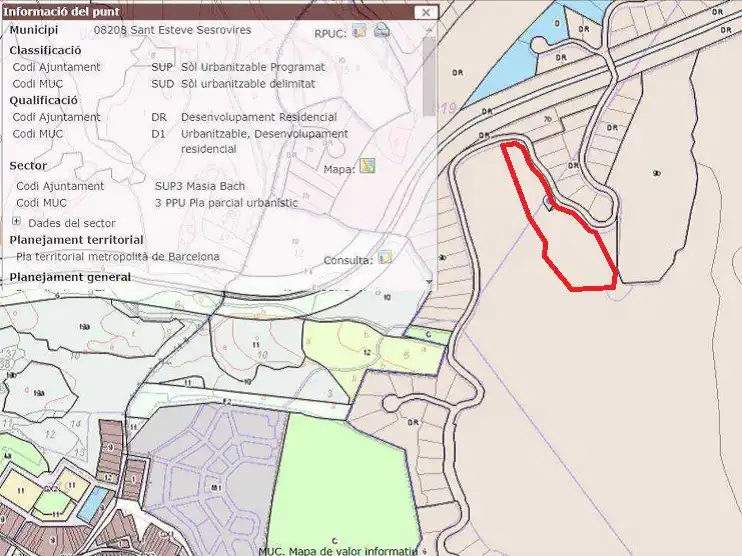Click the blue marker pin on the map
Viewport: 742px width, 556px height.
coord(548,203)
